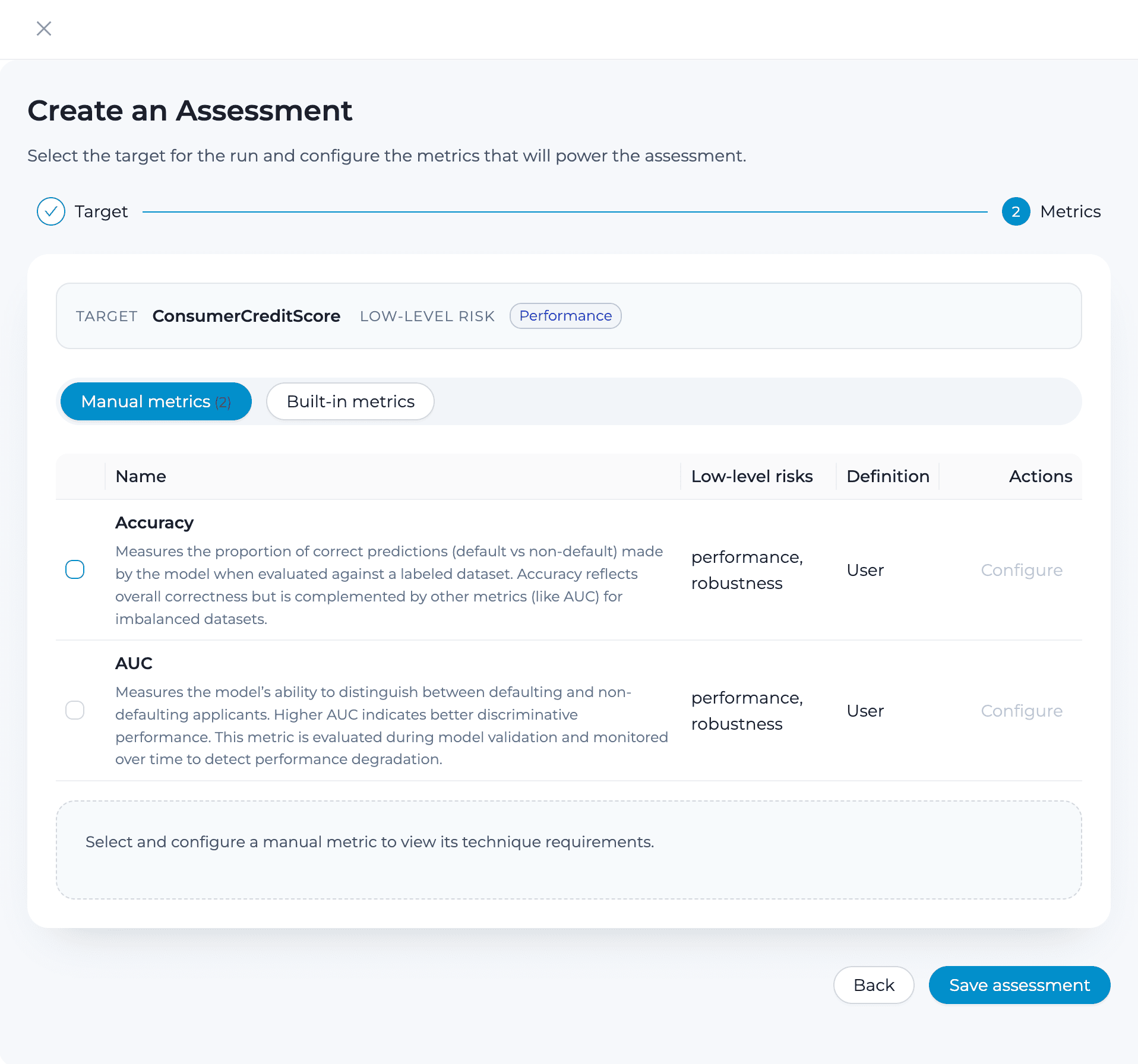This screenshot has height=1064, width=1138.
Task: Click Save assessment
Action: pyautogui.click(x=1019, y=985)
